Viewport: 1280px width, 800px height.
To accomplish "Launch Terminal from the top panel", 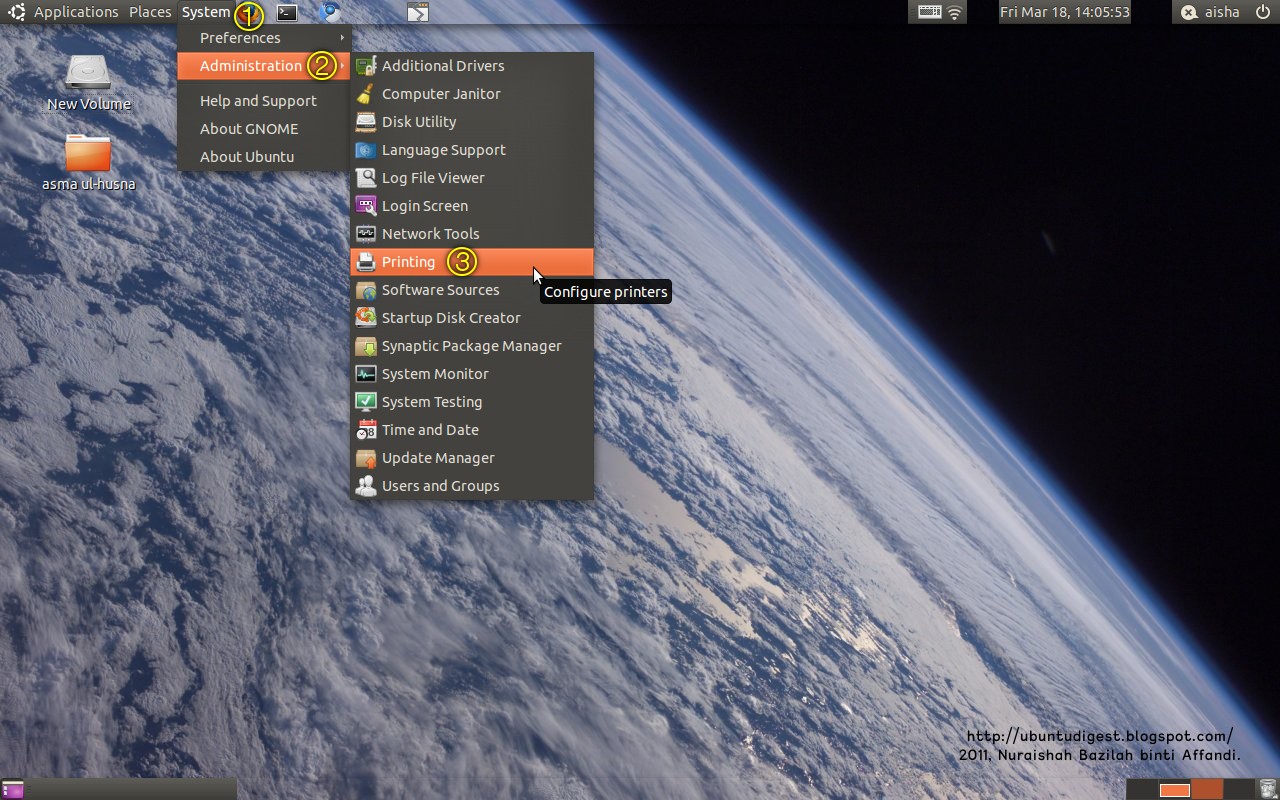I will (287, 13).
